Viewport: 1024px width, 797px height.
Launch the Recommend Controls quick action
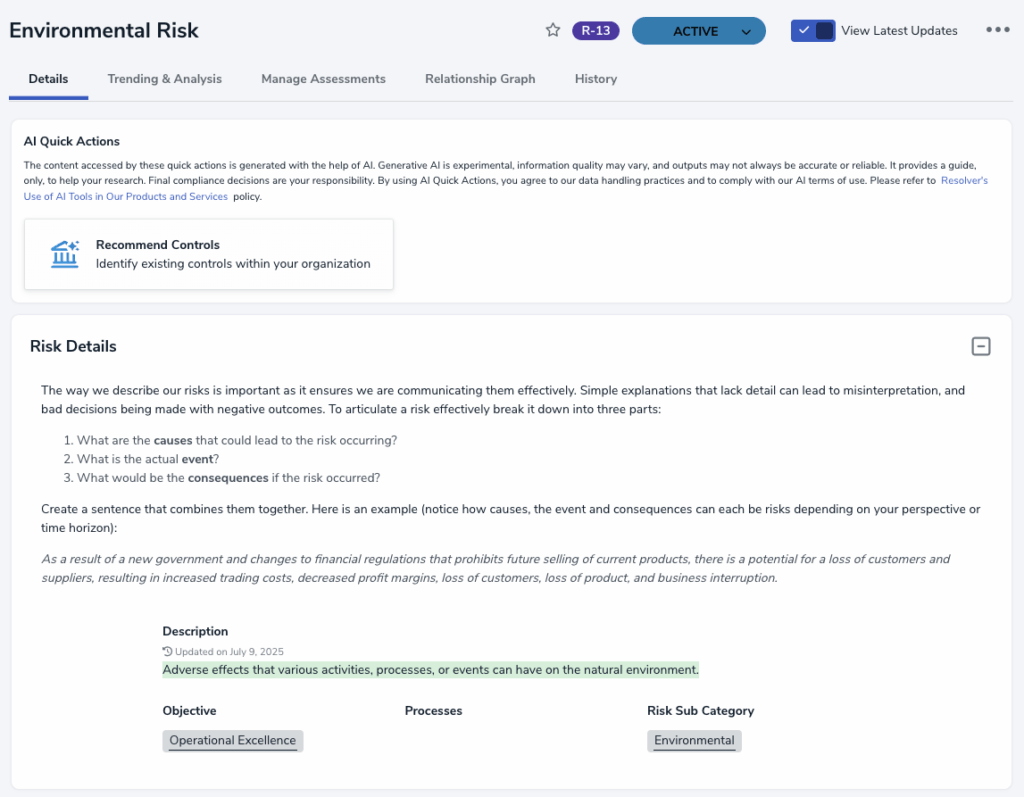209,254
